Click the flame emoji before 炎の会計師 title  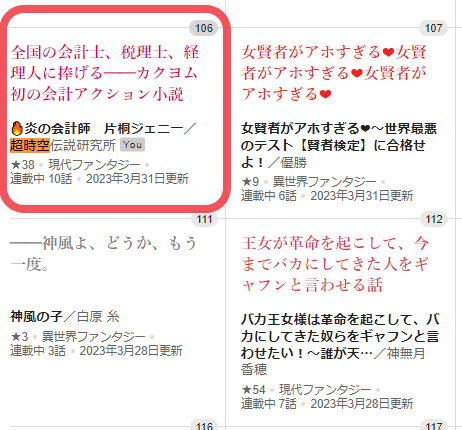pos(17,128)
